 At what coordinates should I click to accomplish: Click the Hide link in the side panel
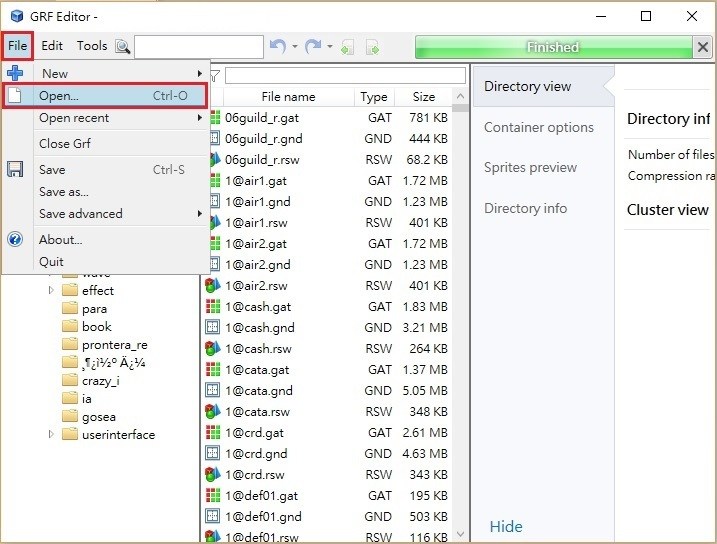pyautogui.click(x=506, y=527)
